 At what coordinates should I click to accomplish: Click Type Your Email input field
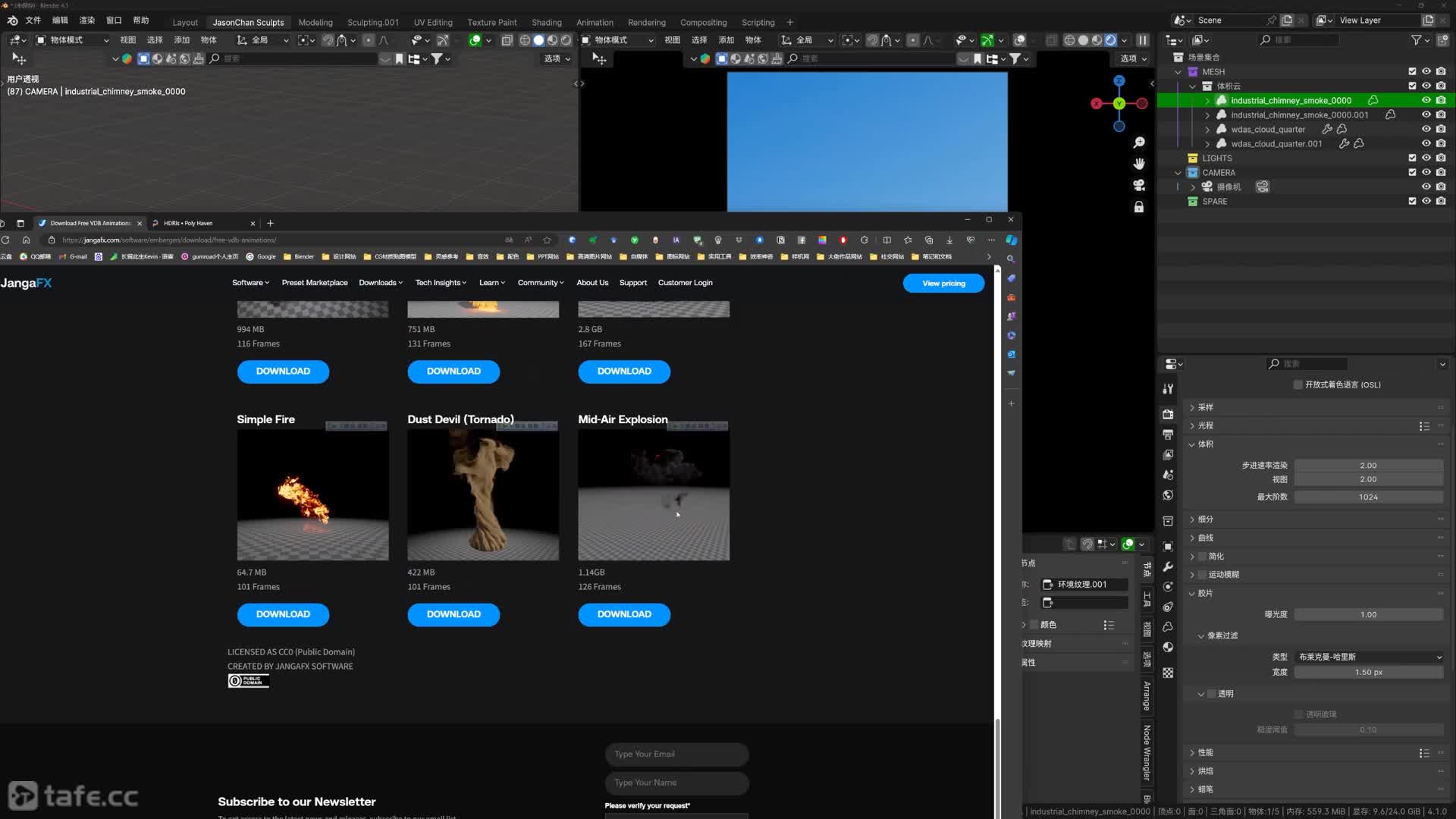(676, 754)
